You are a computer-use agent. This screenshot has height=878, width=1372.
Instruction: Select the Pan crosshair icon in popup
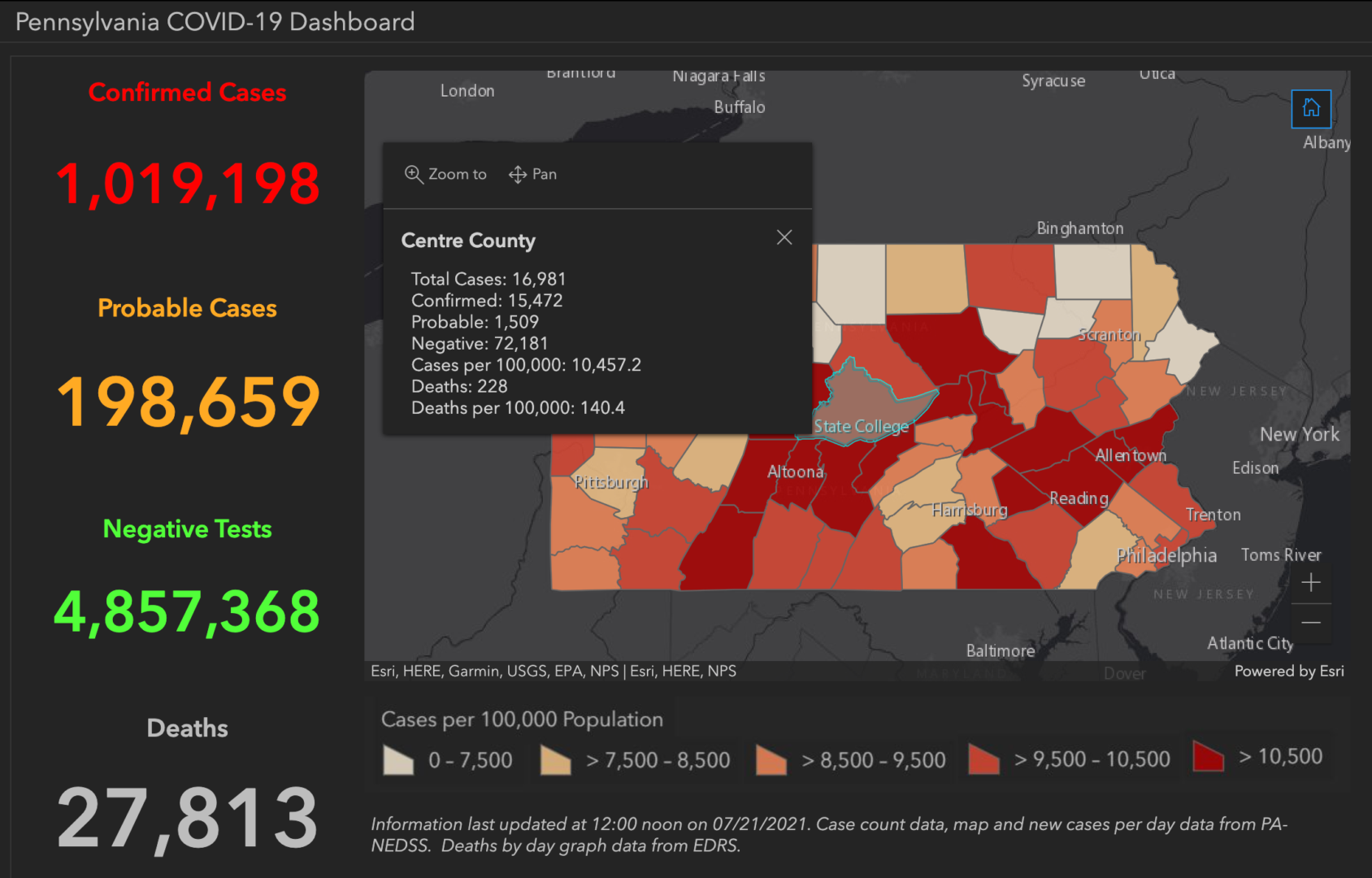(x=517, y=173)
